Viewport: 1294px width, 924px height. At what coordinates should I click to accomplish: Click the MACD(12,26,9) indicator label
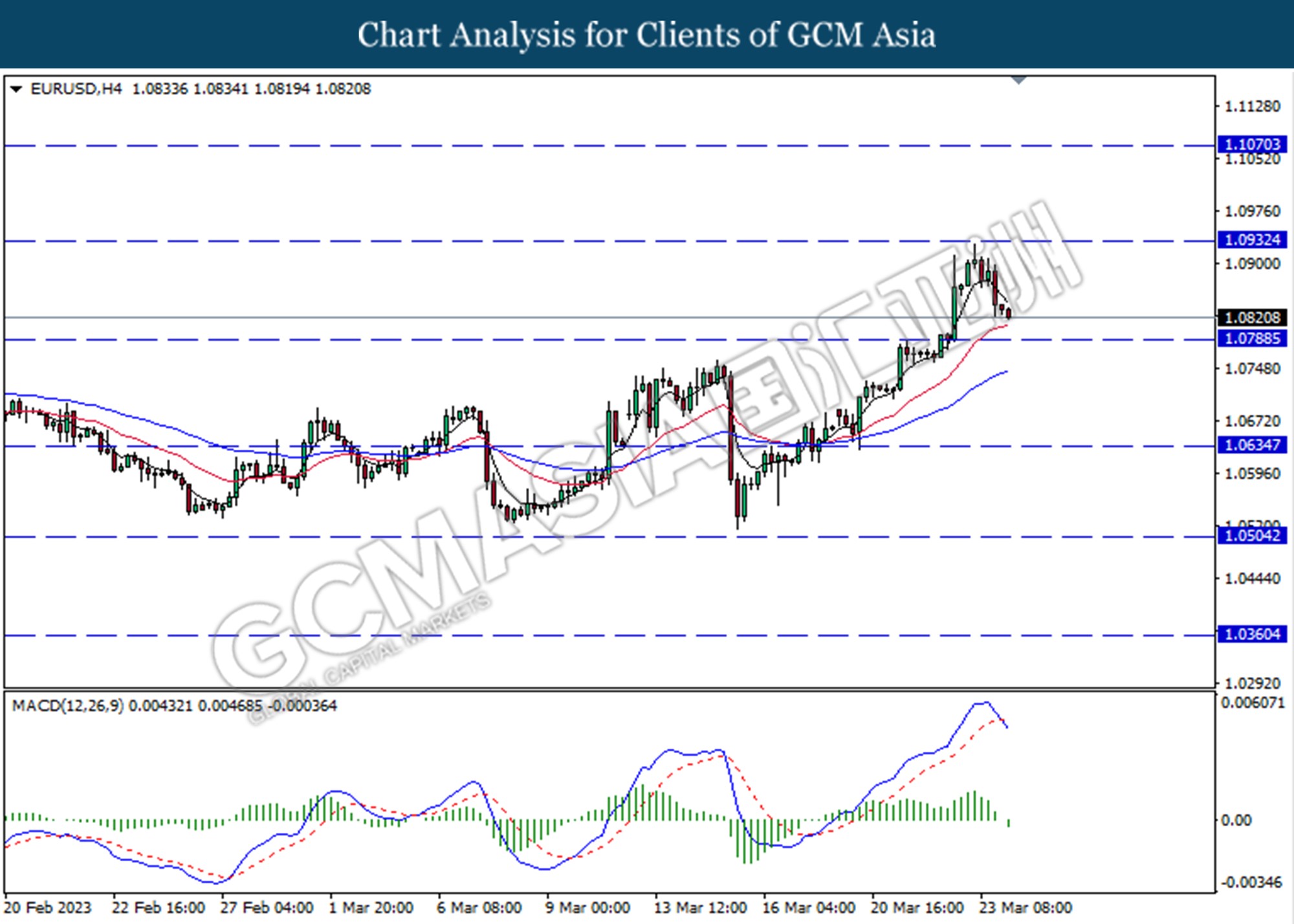pos(68,706)
